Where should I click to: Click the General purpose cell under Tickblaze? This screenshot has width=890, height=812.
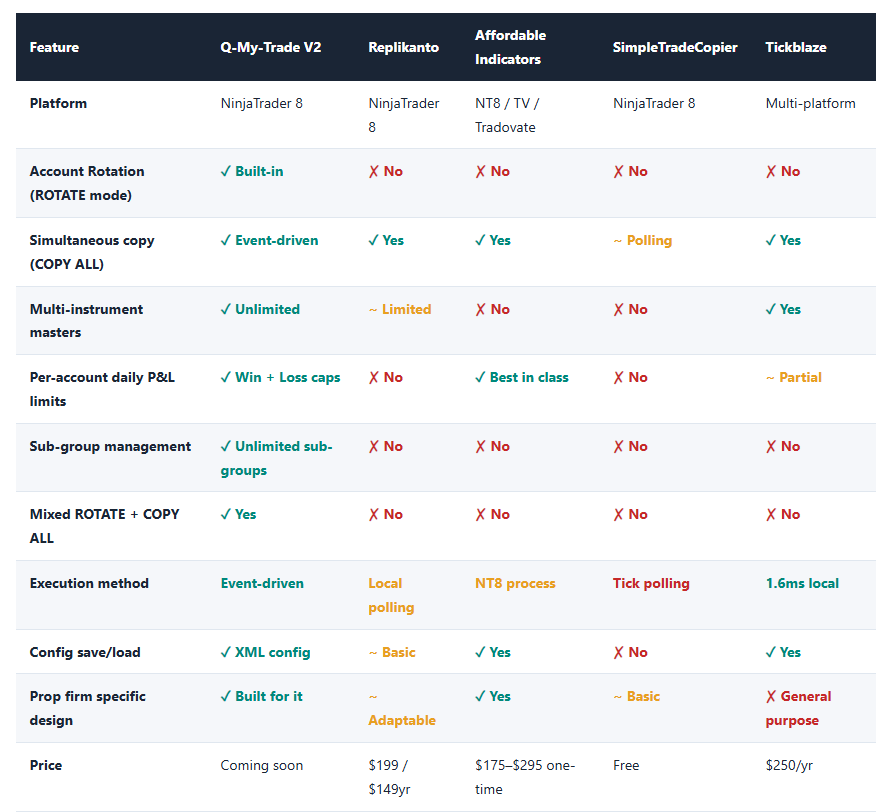[798, 708]
